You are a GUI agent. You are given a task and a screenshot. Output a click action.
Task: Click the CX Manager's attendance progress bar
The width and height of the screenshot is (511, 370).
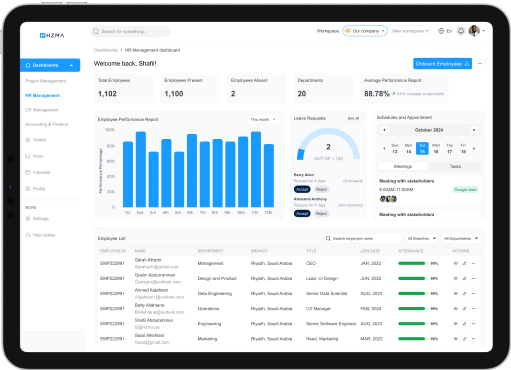pos(412,309)
